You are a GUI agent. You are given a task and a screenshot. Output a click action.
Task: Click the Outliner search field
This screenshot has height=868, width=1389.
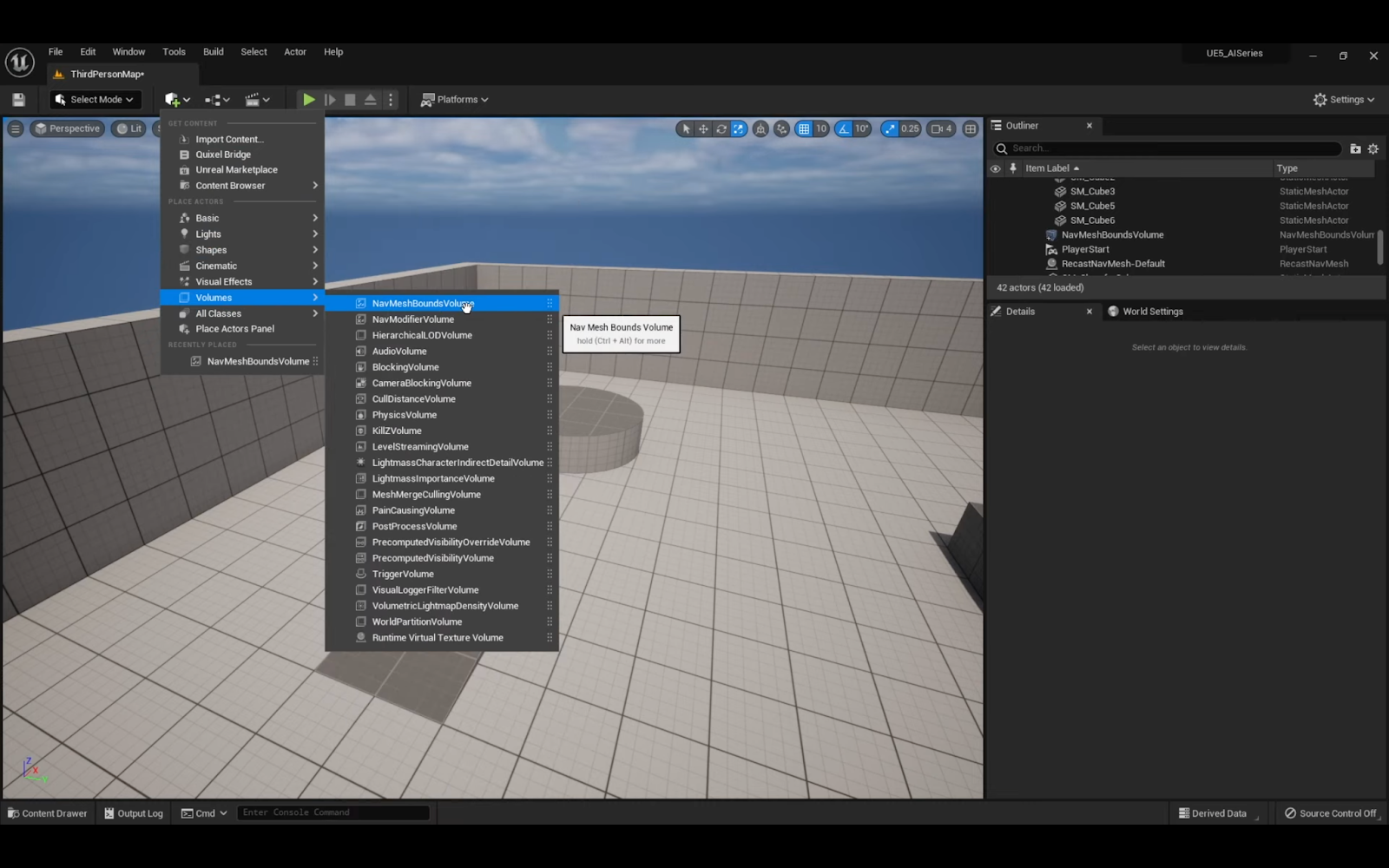pos(1168,148)
